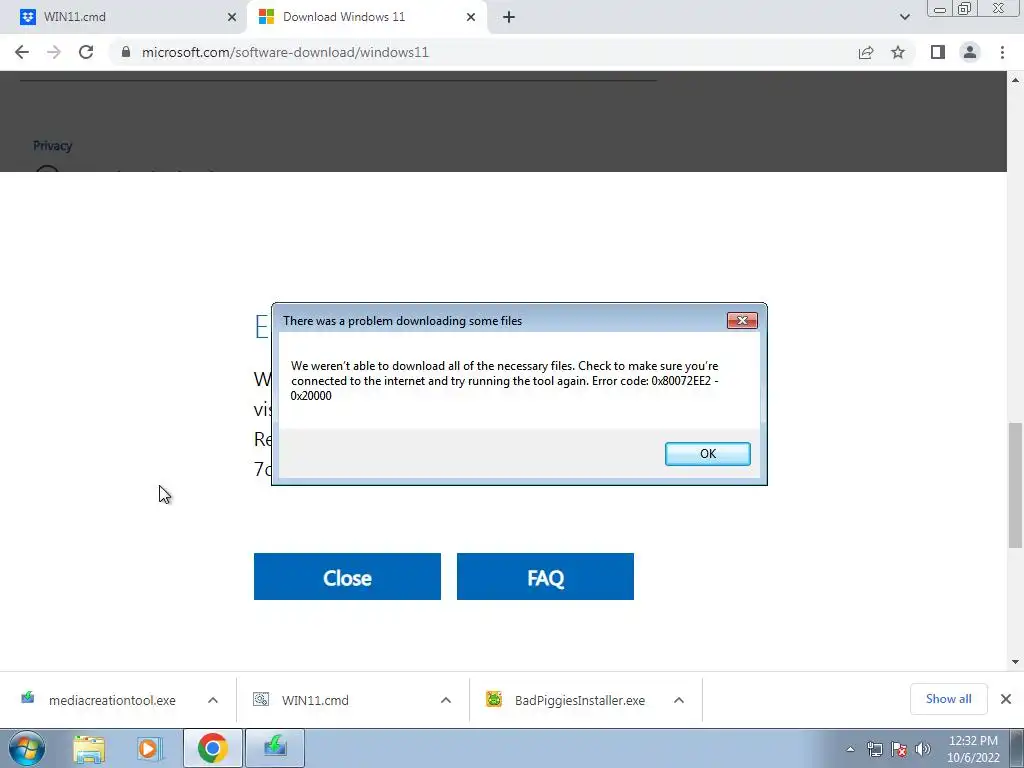Viewport: 1024px width, 768px height.
Task: Bookmark this page with the star icon
Action: pyautogui.click(x=898, y=52)
